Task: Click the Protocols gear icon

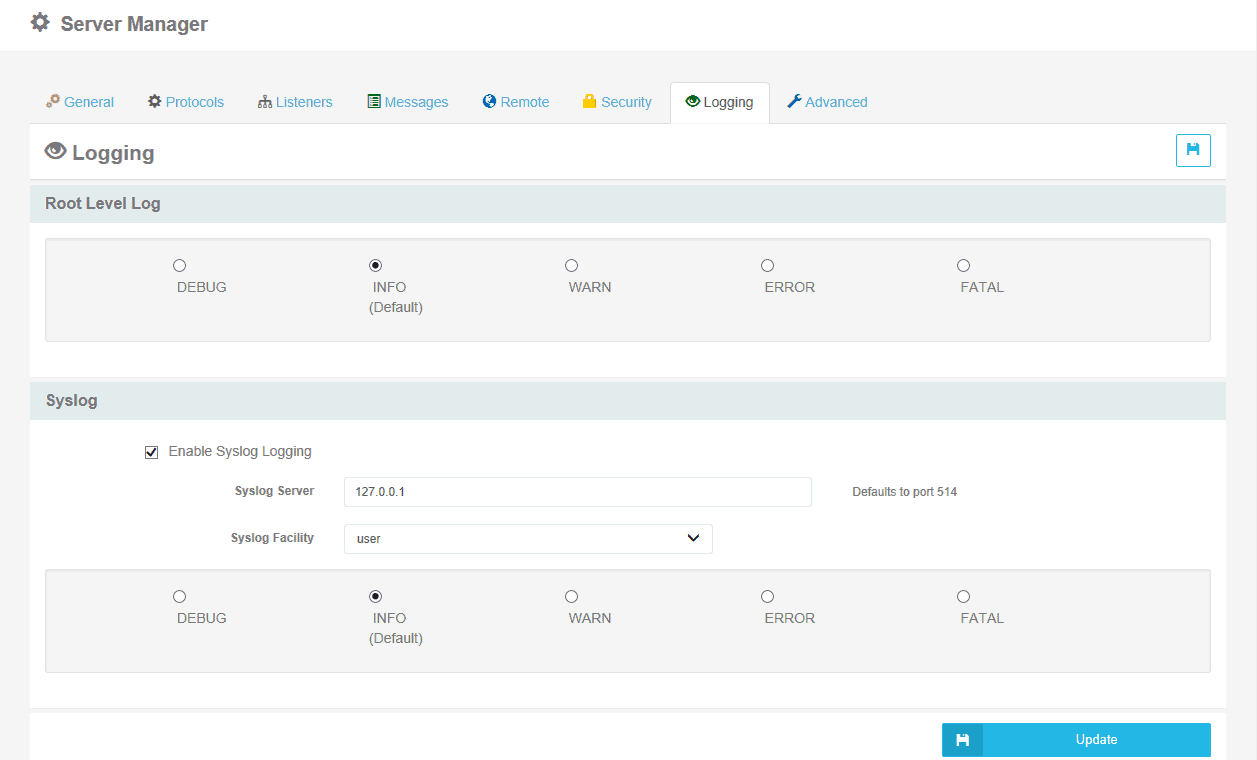Action: [x=155, y=101]
